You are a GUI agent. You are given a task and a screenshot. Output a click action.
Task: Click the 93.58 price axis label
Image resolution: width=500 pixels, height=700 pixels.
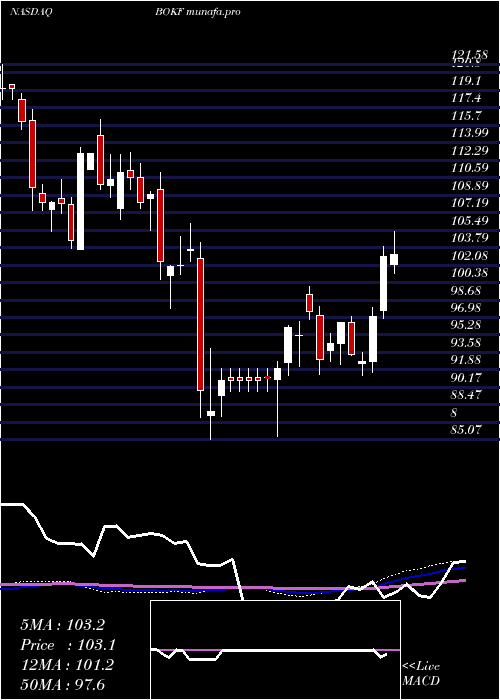466,343
